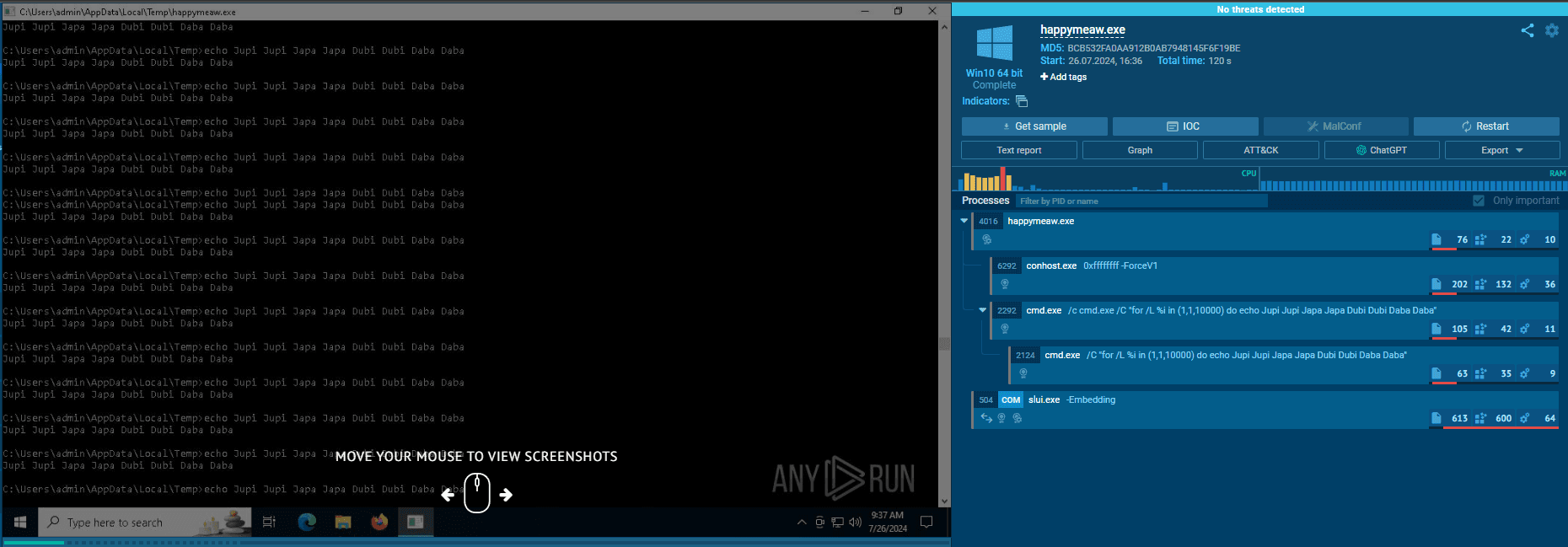Click the Get sample button
The width and height of the screenshot is (1568, 547).
point(1034,126)
